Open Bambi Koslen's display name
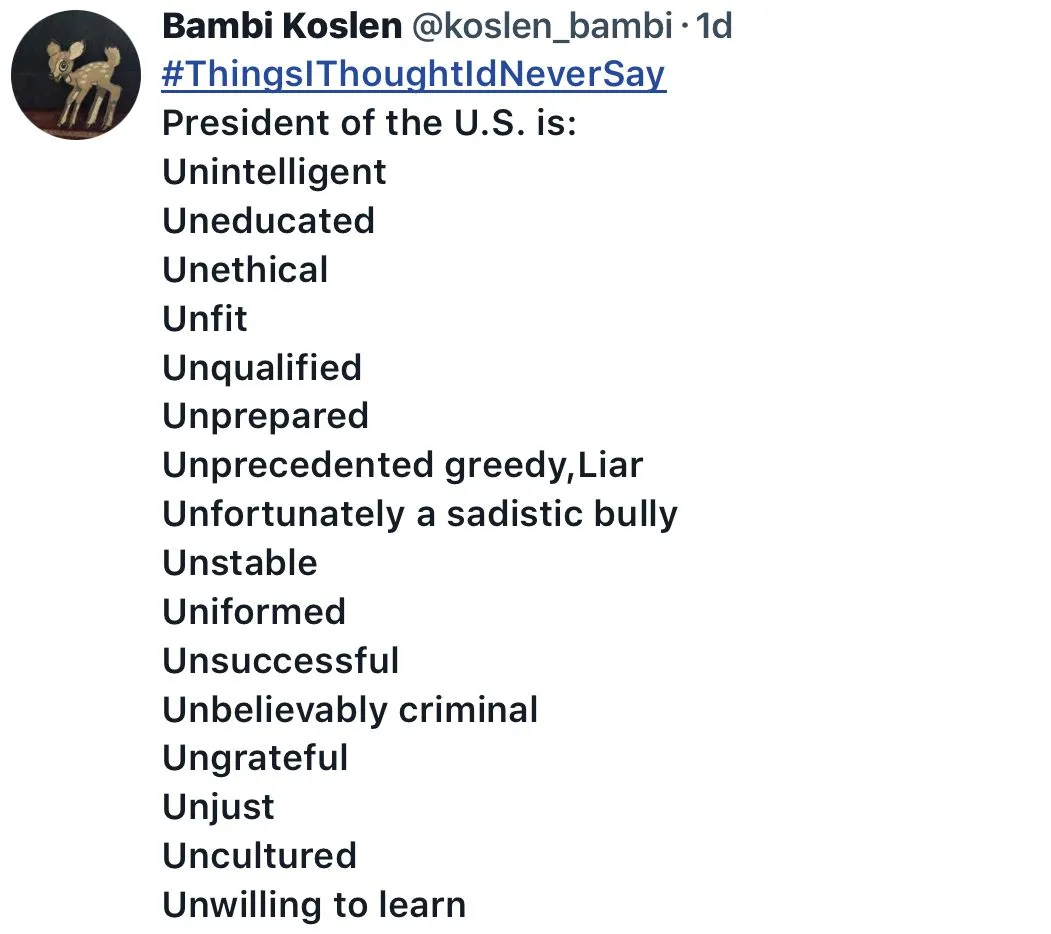 click(282, 27)
